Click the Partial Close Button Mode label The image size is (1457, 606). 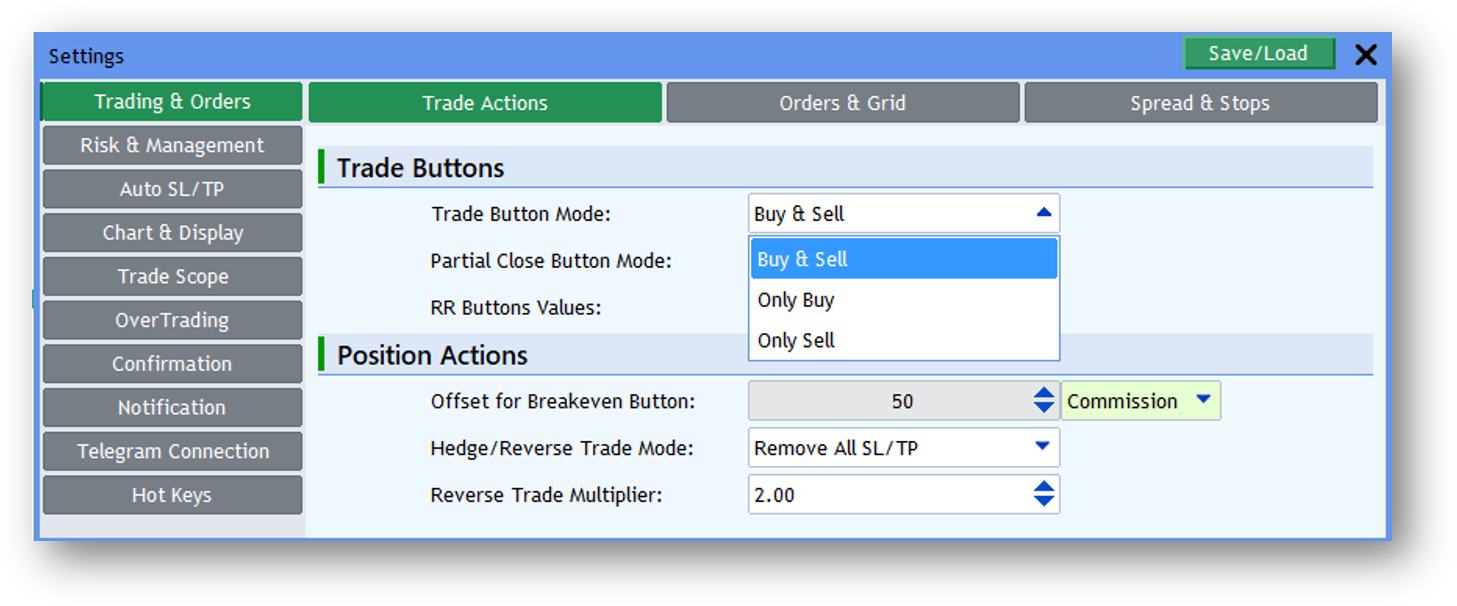coord(551,261)
